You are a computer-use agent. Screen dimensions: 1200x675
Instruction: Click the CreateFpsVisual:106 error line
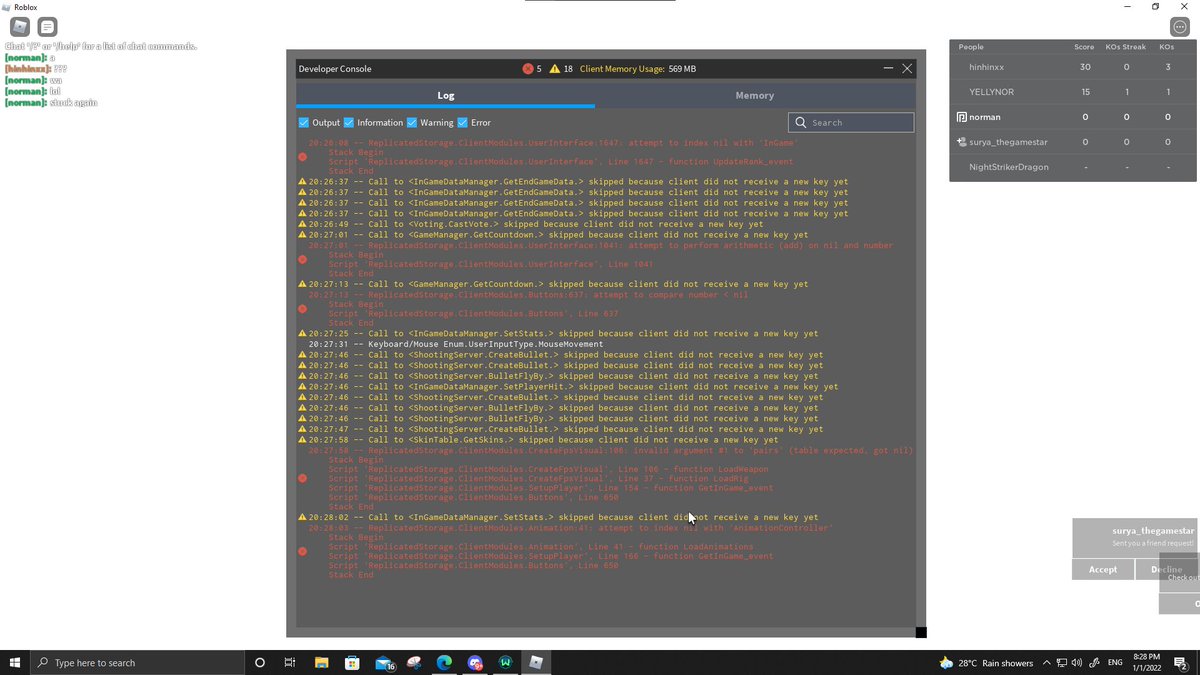pos(610,450)
